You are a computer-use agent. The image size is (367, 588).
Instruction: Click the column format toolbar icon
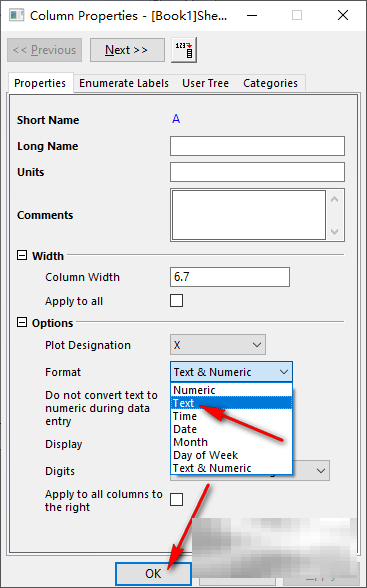184,50
